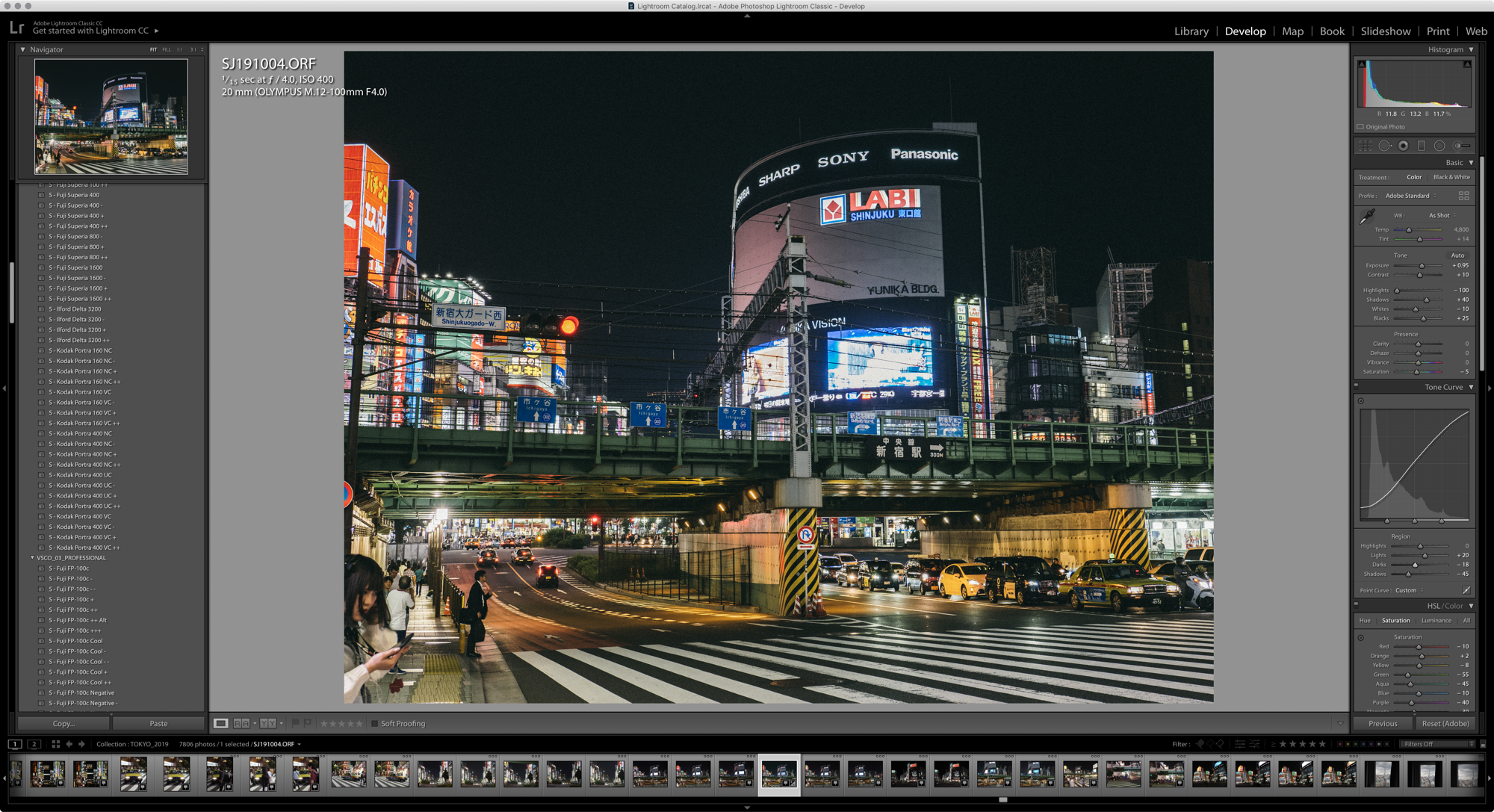Click the Reset (Adobe) button
The image size is (1494, 812).
(1445, 723)
